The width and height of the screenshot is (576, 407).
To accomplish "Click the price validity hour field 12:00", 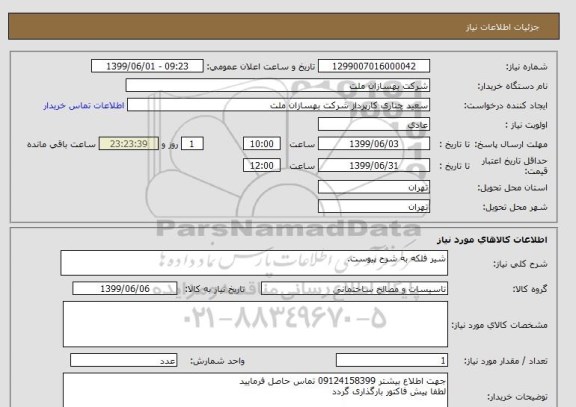I will [262, 166].
